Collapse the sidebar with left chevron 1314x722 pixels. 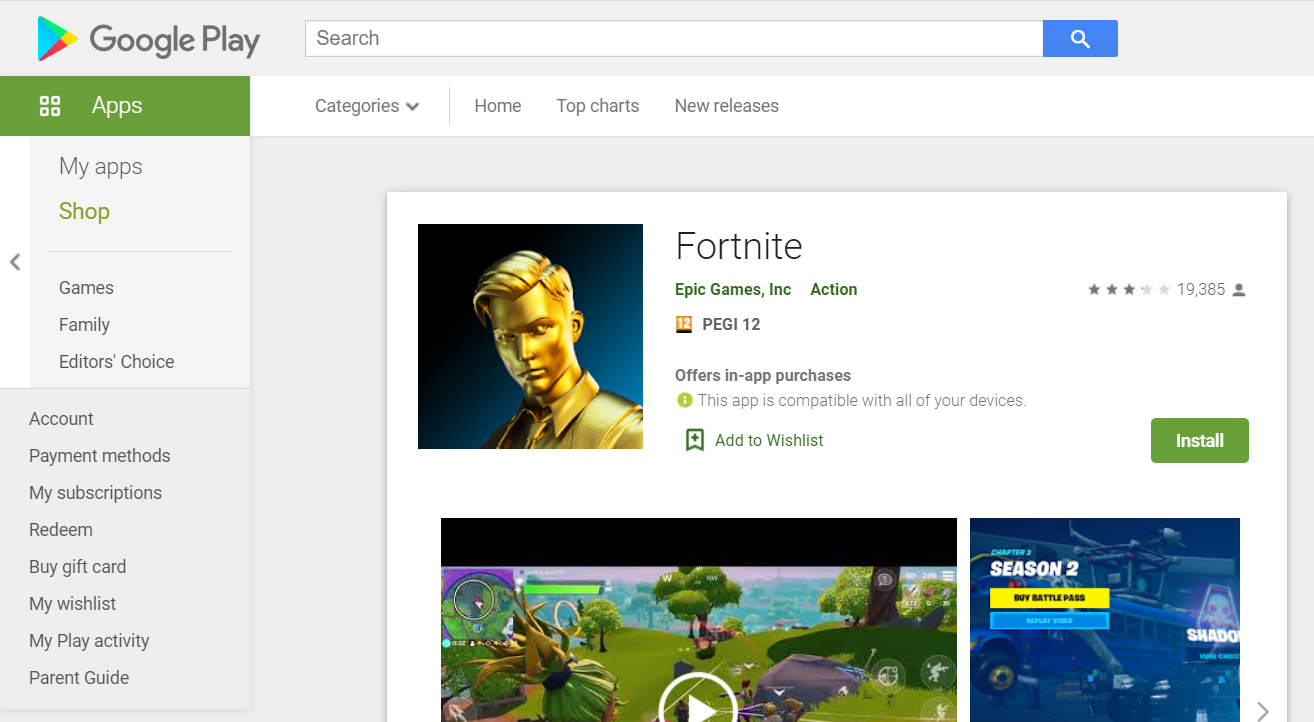coord(15,262)
